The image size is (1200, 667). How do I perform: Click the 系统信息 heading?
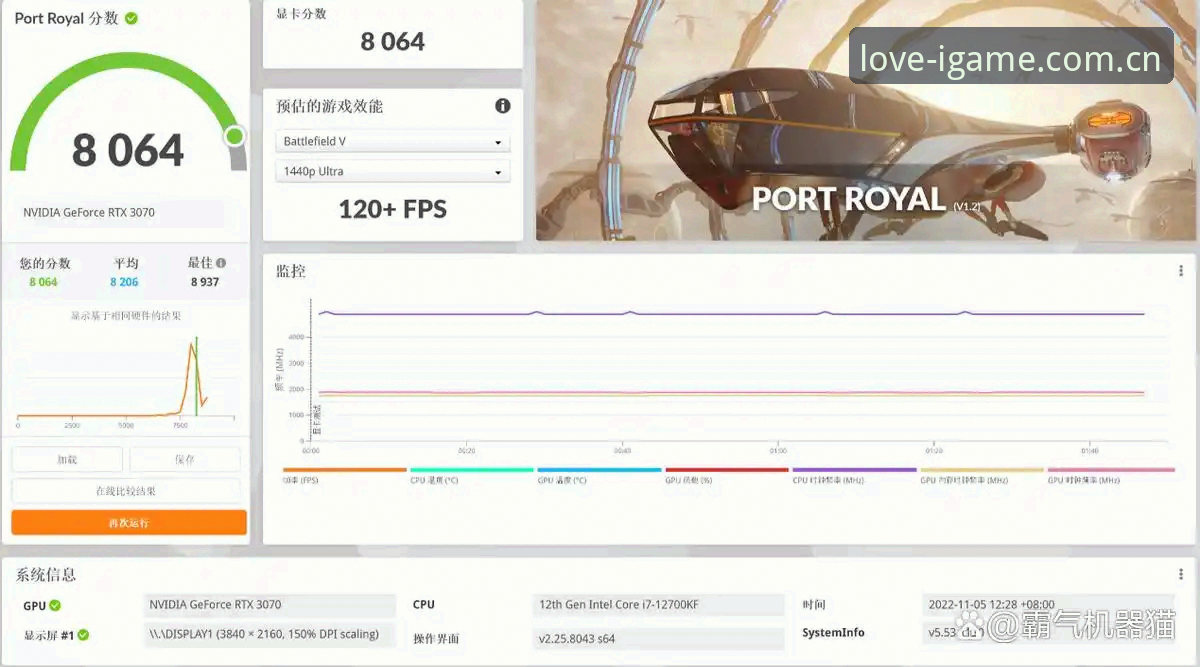tap(46, 575)
